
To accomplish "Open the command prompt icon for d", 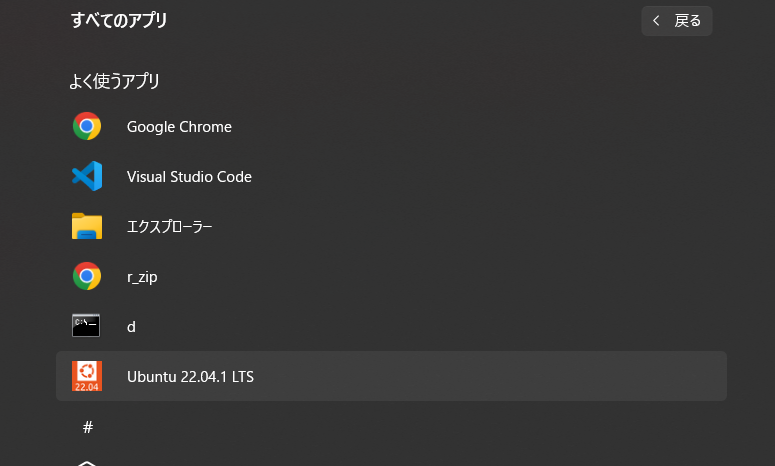I will [86, 325].
